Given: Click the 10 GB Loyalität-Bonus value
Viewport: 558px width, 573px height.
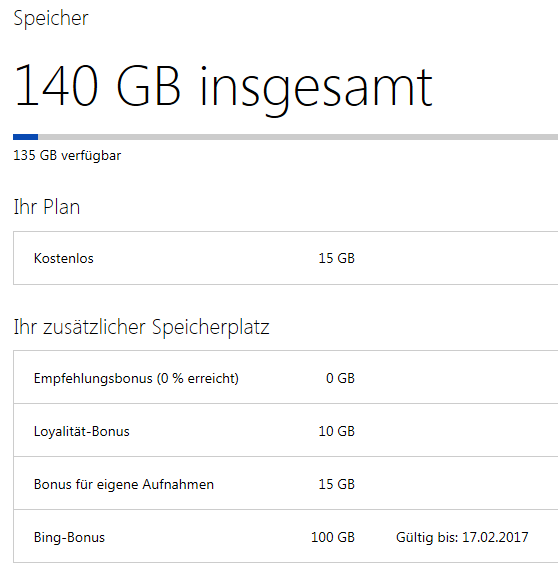Looking at the screenshot, I should (337, 431).
